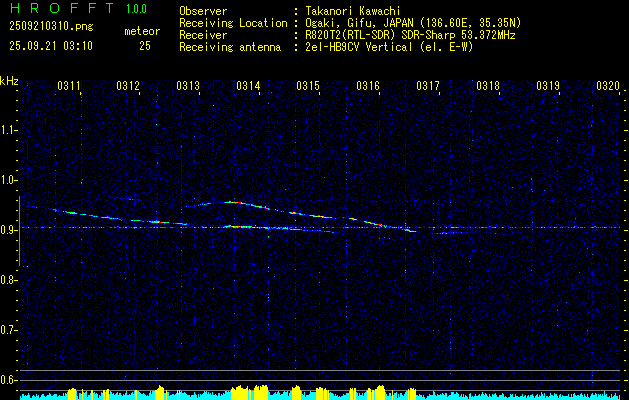Image resolution: width=629 pixels, height=400 pixels.
Task: Click the 0317 time marker
Action: pyautogui.click(x=428, y=86)
